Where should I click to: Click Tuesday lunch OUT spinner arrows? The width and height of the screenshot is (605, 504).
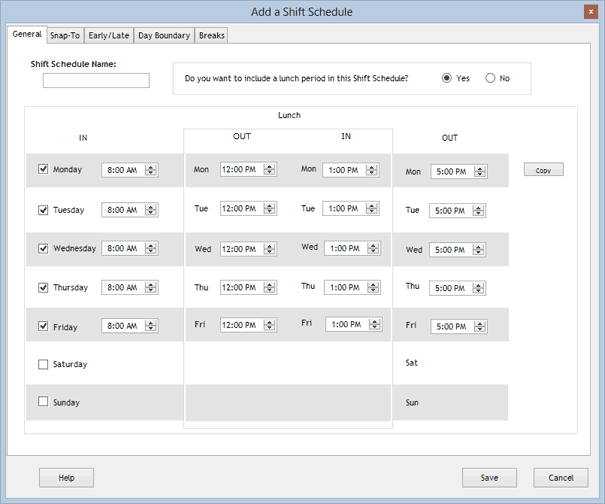pyautogui.click(x=269, y=209)
